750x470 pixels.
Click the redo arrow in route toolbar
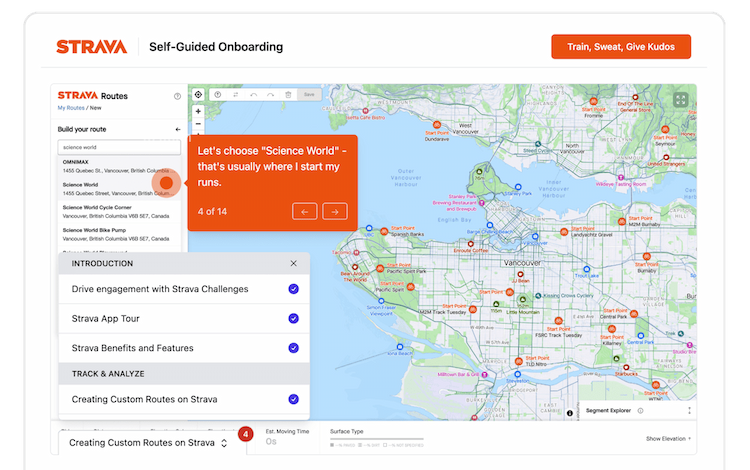pyautogui.click(x=270, y=94)
